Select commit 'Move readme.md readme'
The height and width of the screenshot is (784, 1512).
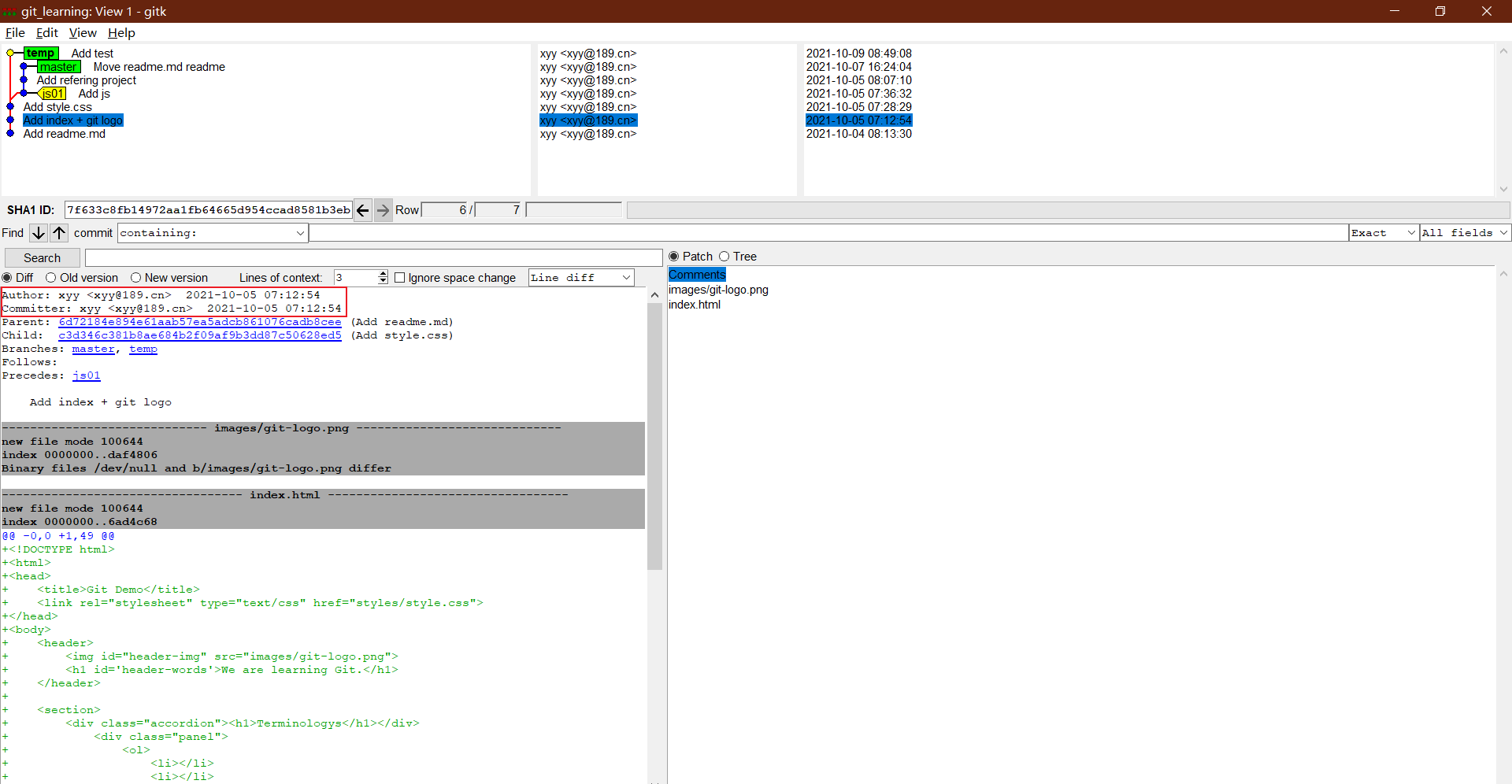(x=159, y=67)
